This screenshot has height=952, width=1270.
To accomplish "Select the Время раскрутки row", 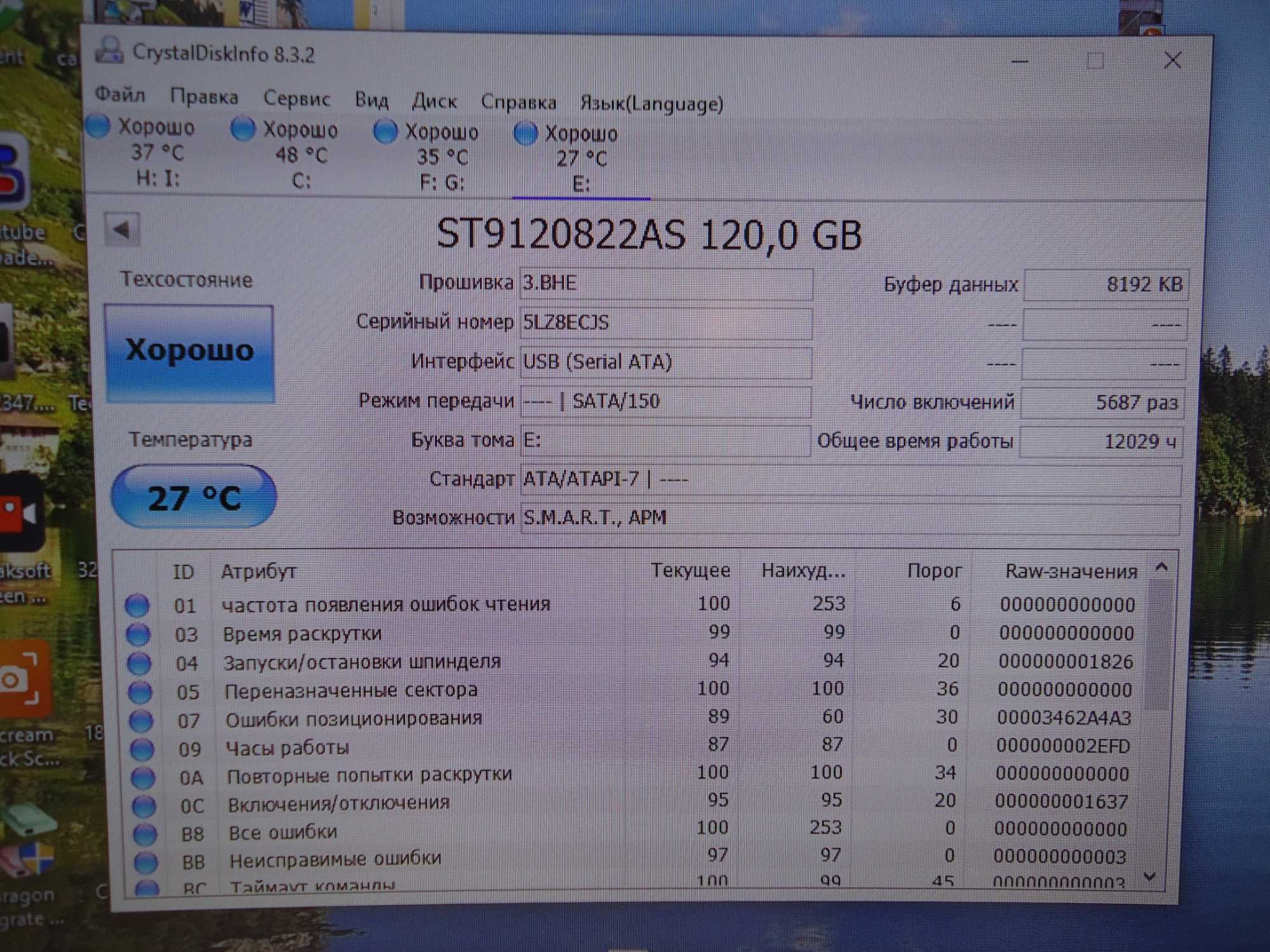I will click(x=632, y=633).
